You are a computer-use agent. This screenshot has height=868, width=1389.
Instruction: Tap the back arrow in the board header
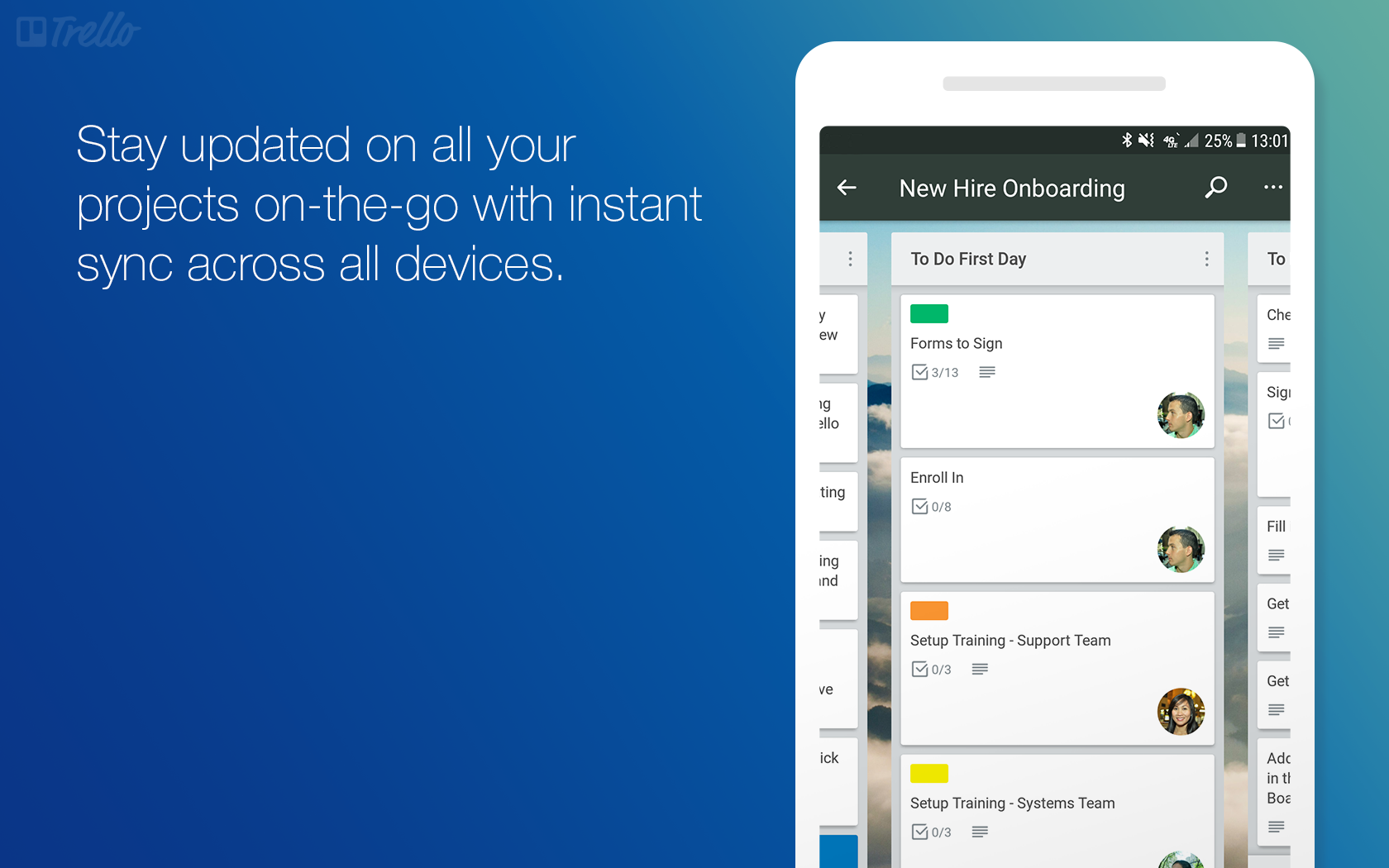(847, 188)
